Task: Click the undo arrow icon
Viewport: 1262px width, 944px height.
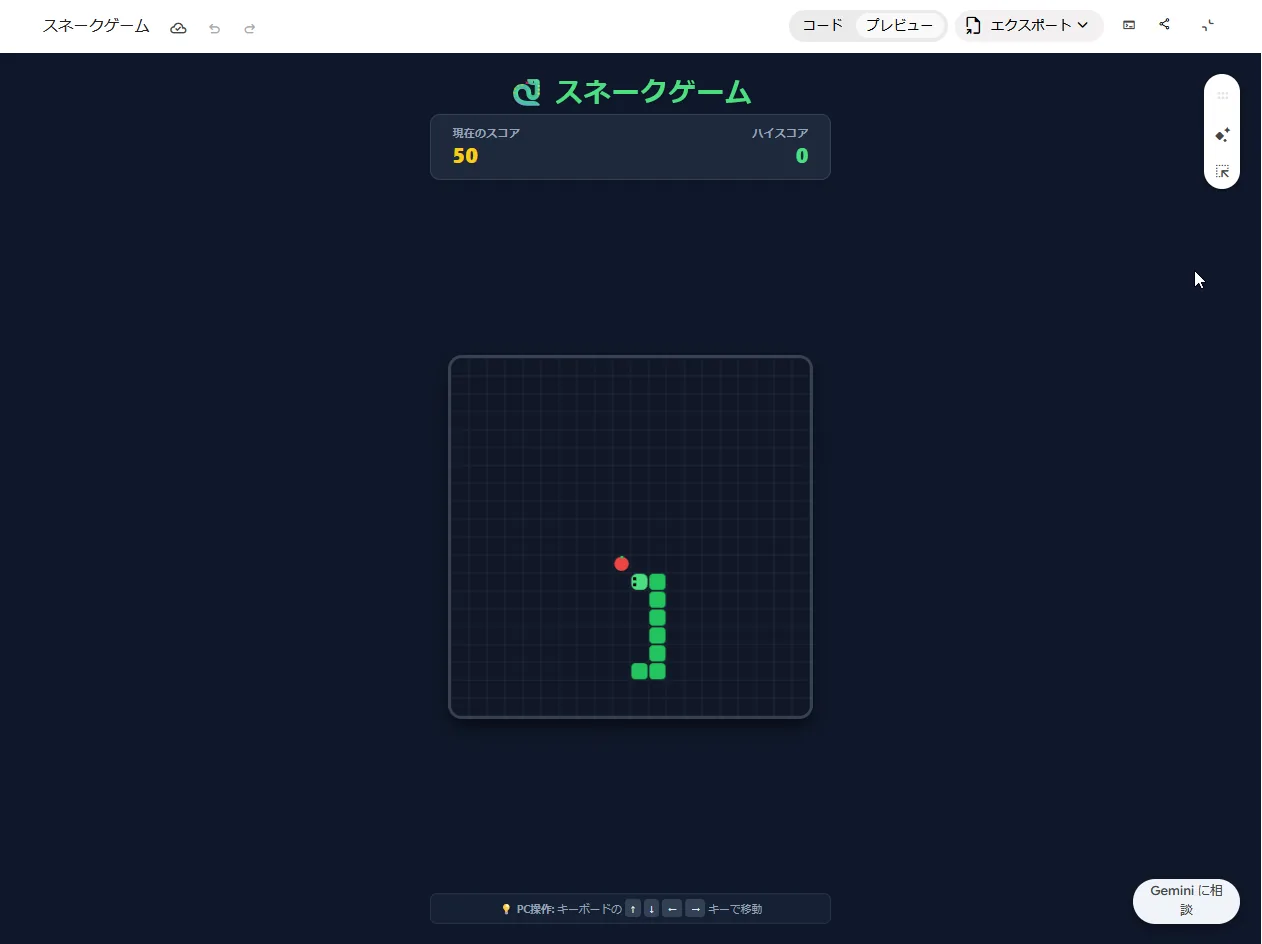Action: (214, 28)
